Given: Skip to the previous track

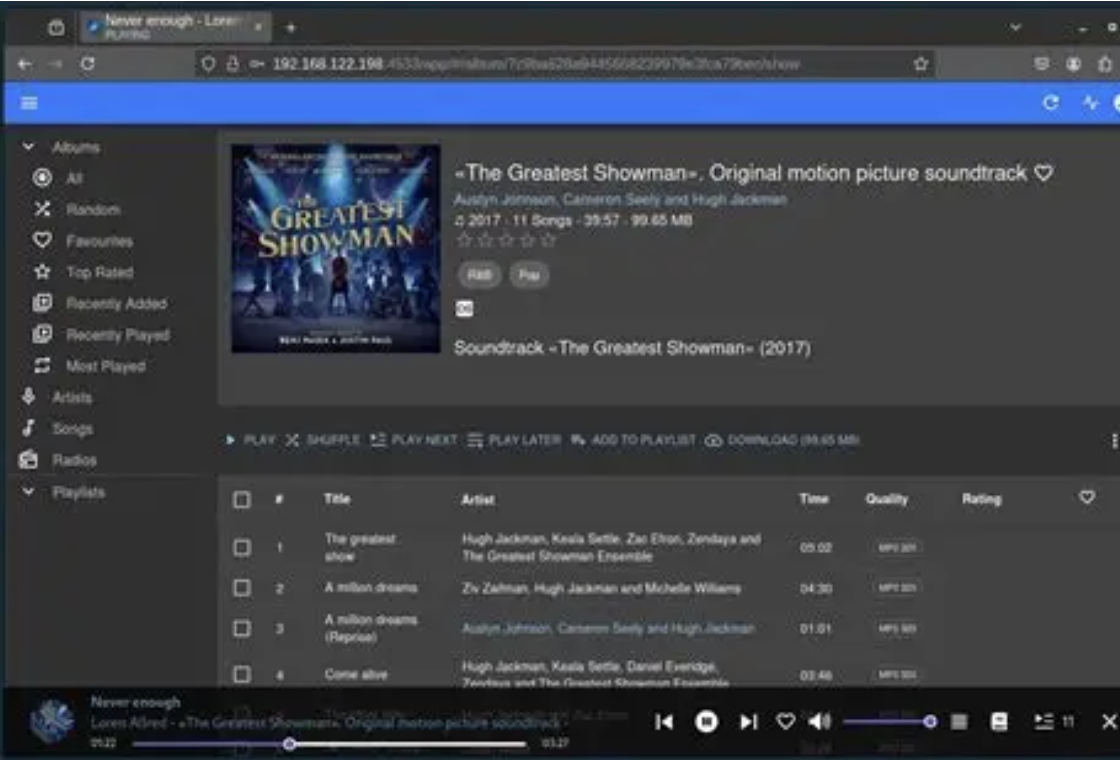Looking at the screenshot, I should [x=664, y=721].
